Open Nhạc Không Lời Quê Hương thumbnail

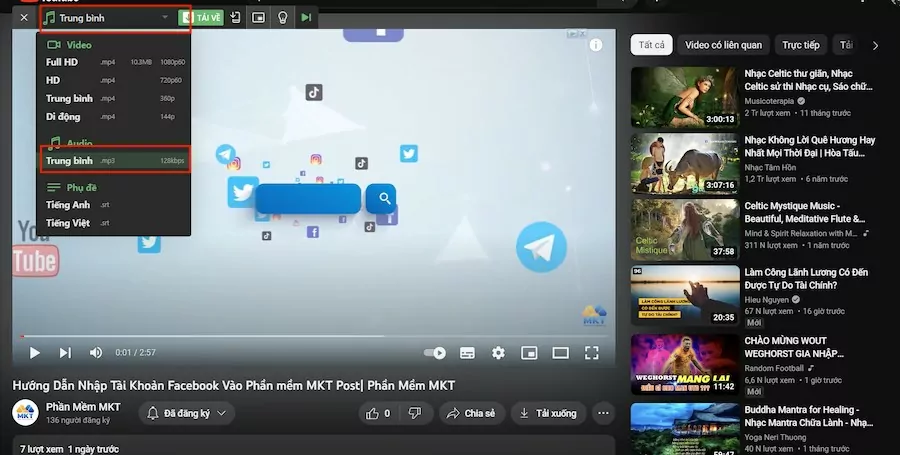[685, 164]
